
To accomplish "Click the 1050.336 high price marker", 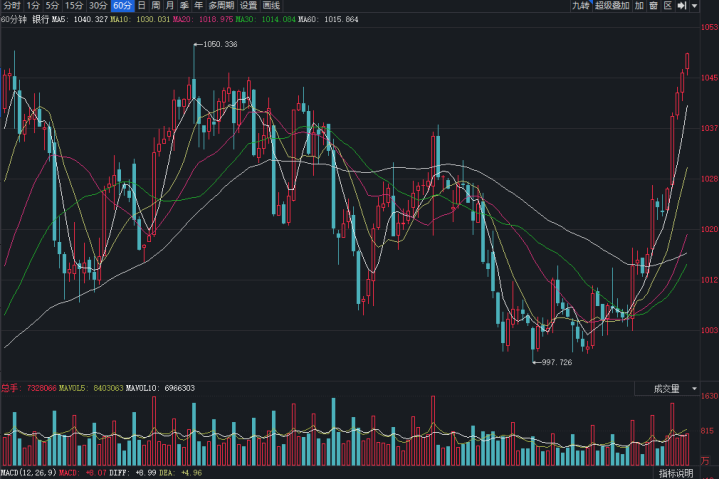I will pyautogui.click(x=219, y=45).
